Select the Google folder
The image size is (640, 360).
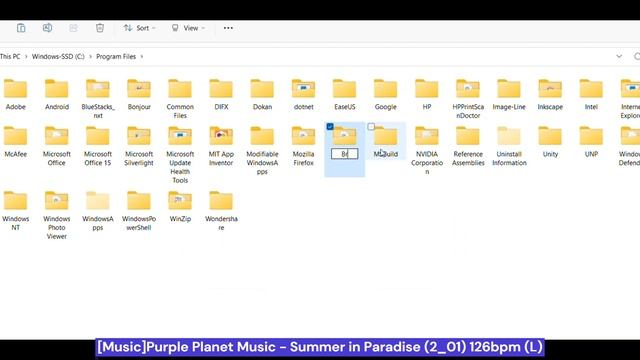(x=385, y=95)
